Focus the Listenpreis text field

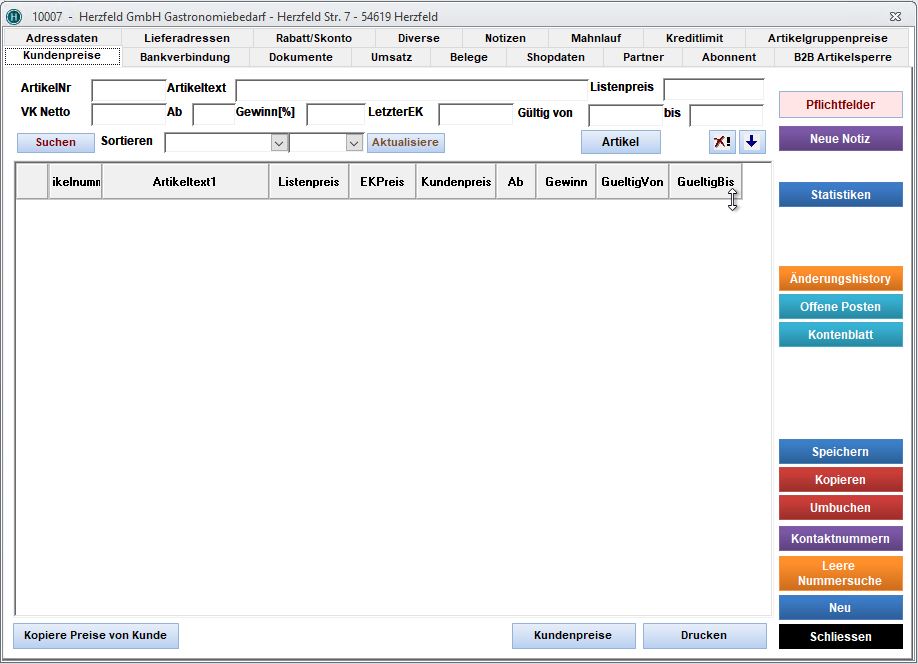[x=713, y=90]
